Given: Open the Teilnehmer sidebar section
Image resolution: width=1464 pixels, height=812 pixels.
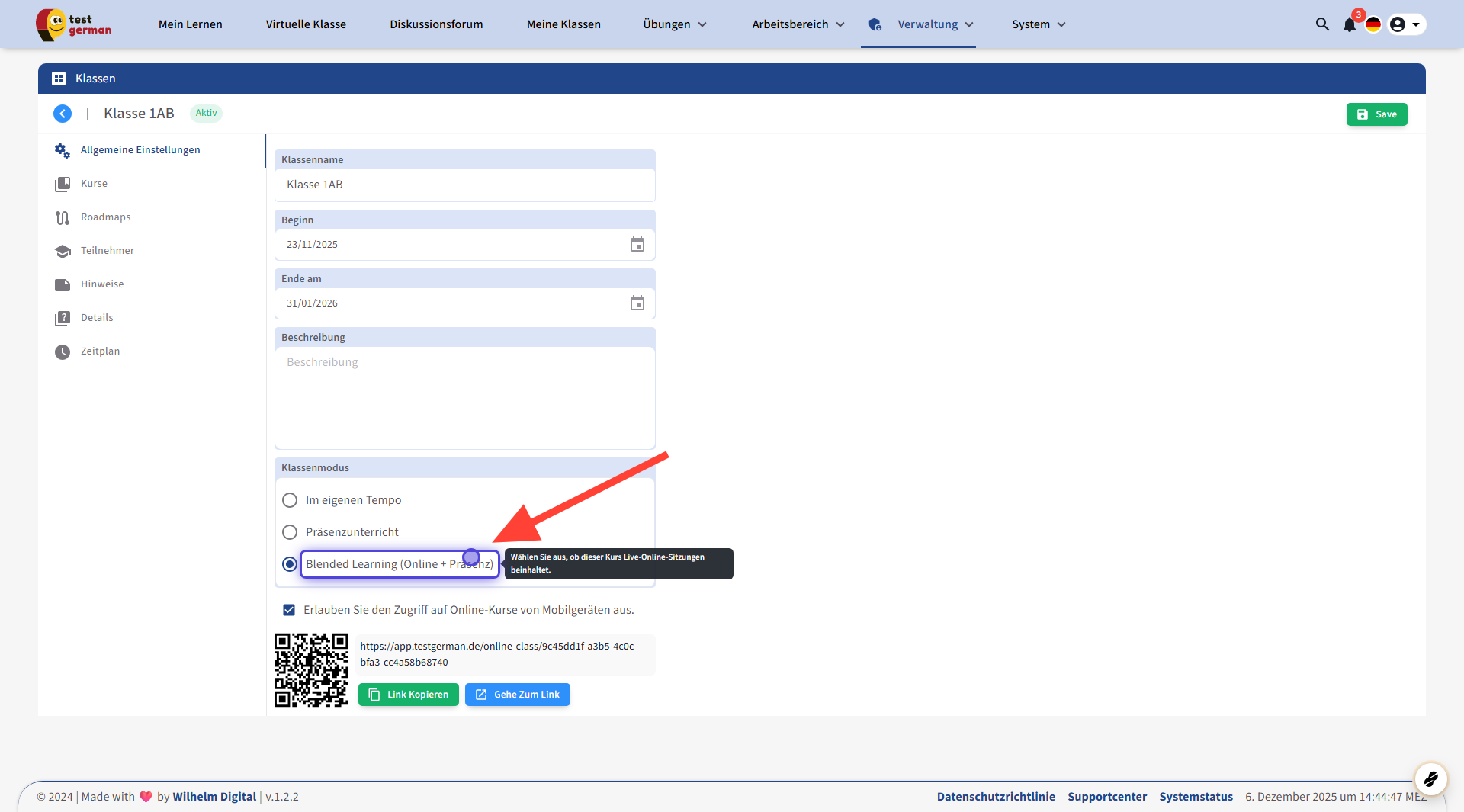Looking at the screenshot, I should [108, 251].
